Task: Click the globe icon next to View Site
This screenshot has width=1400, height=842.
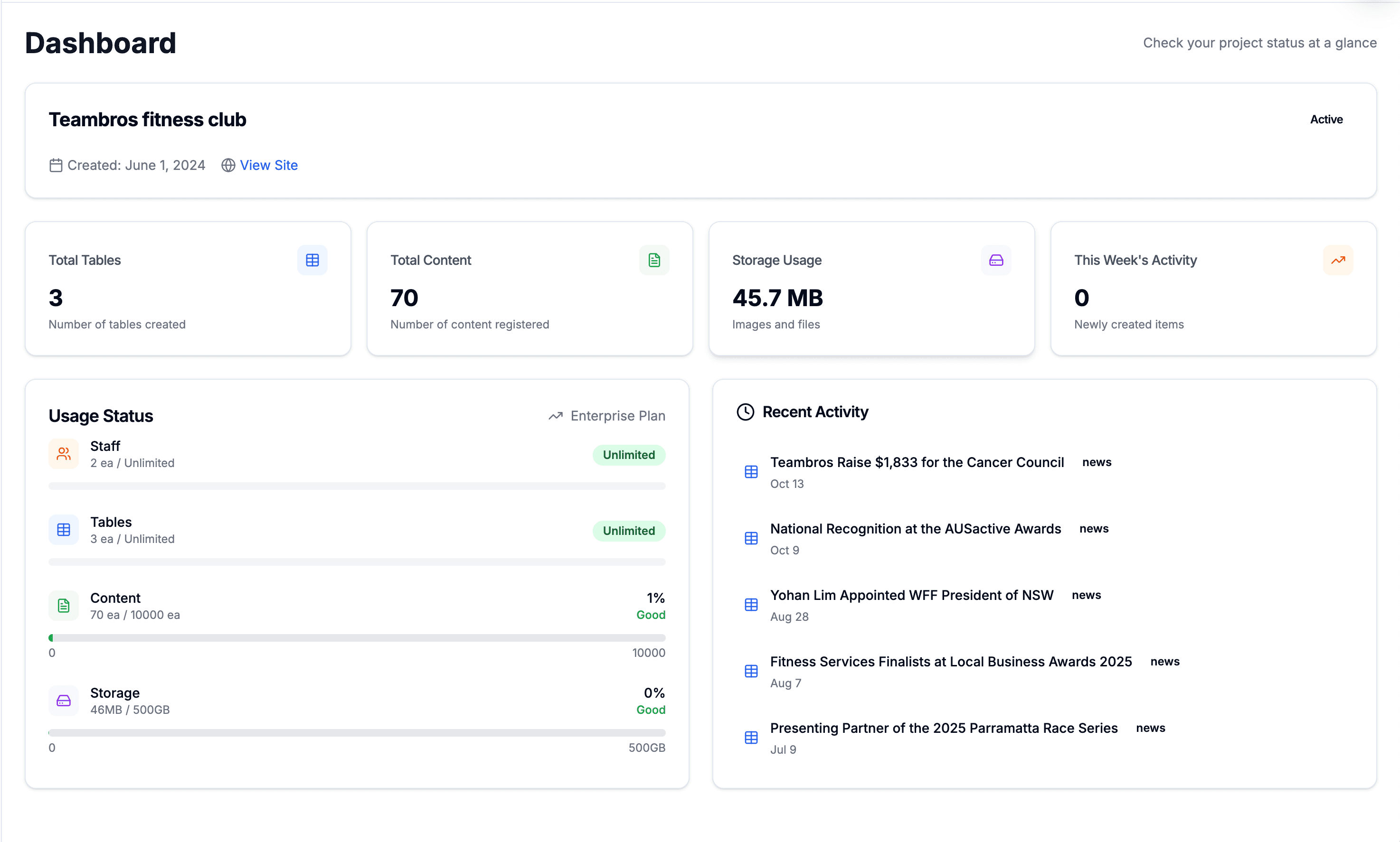Action: pos(228,165)
